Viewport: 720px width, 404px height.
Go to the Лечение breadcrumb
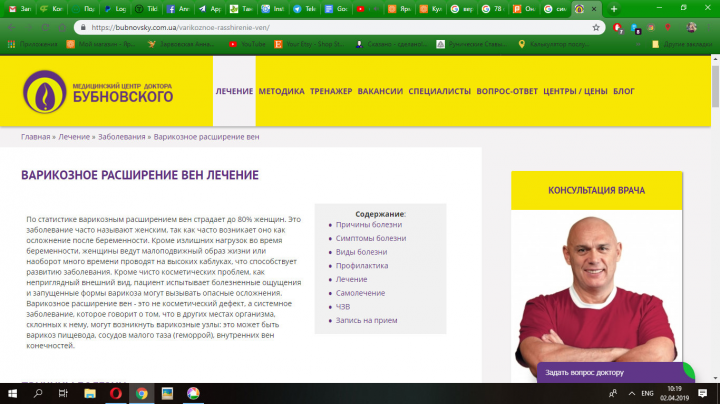pos(74,137)
